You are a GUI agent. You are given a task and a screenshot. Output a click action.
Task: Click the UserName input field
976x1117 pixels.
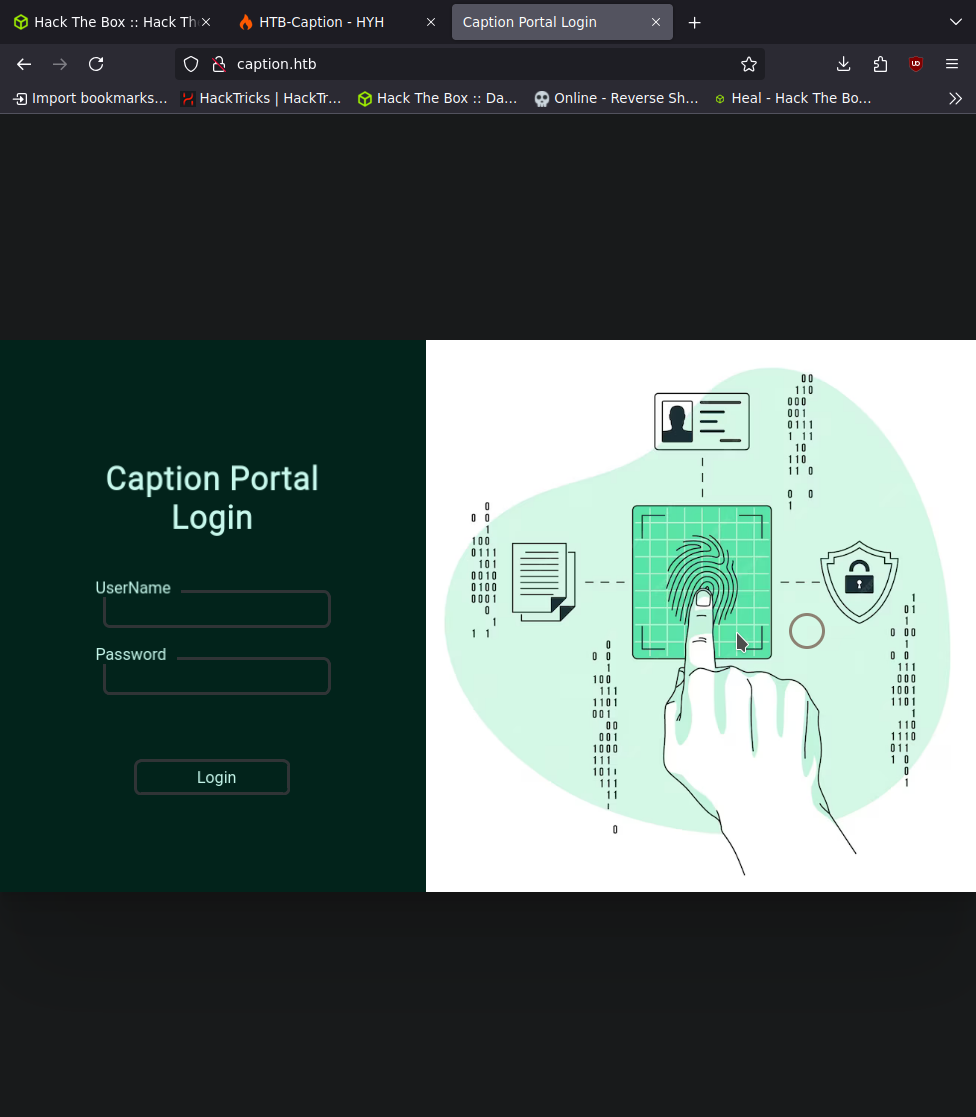tap(217, 610)
